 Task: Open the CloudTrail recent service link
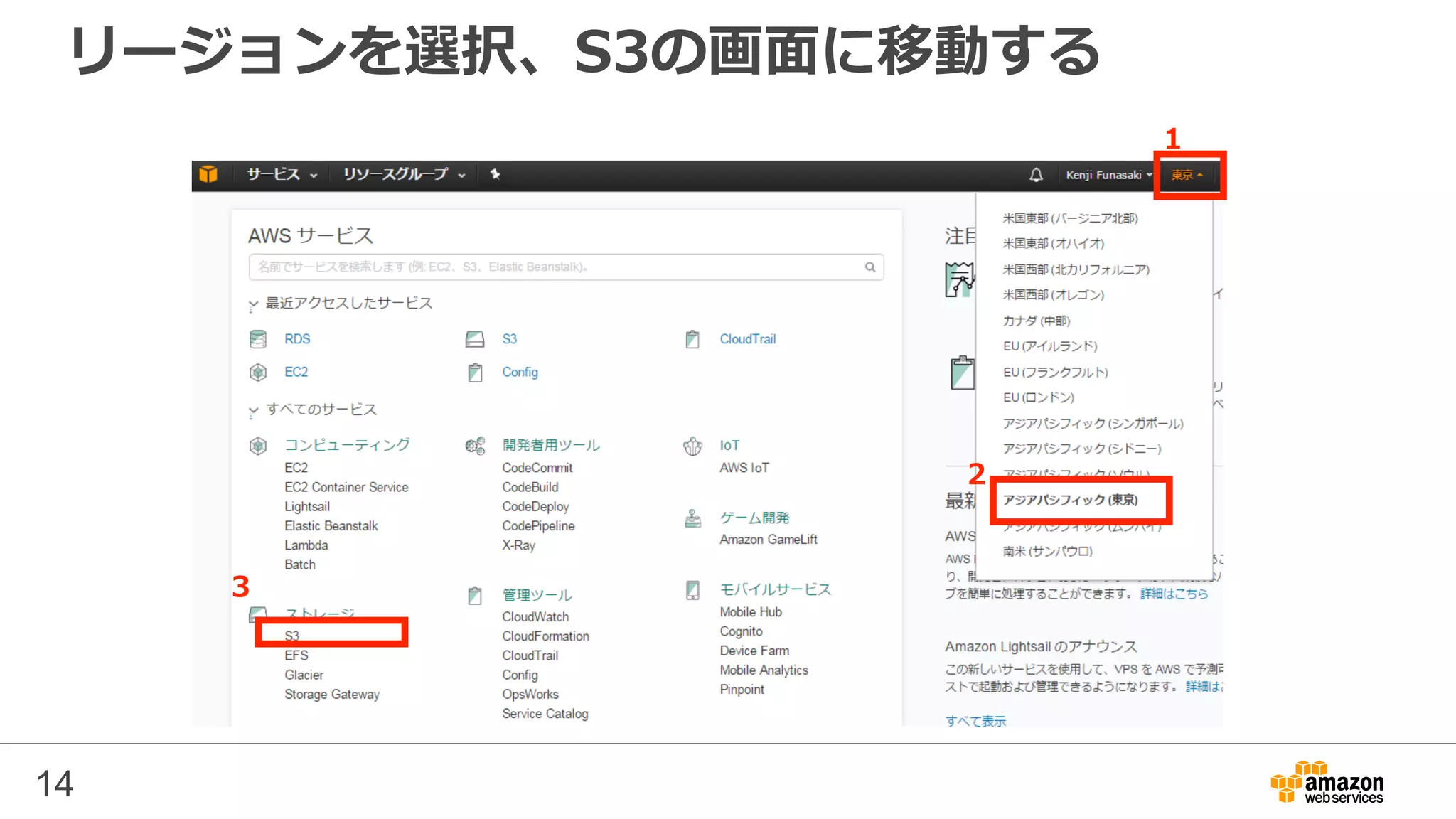coord(747,339)
